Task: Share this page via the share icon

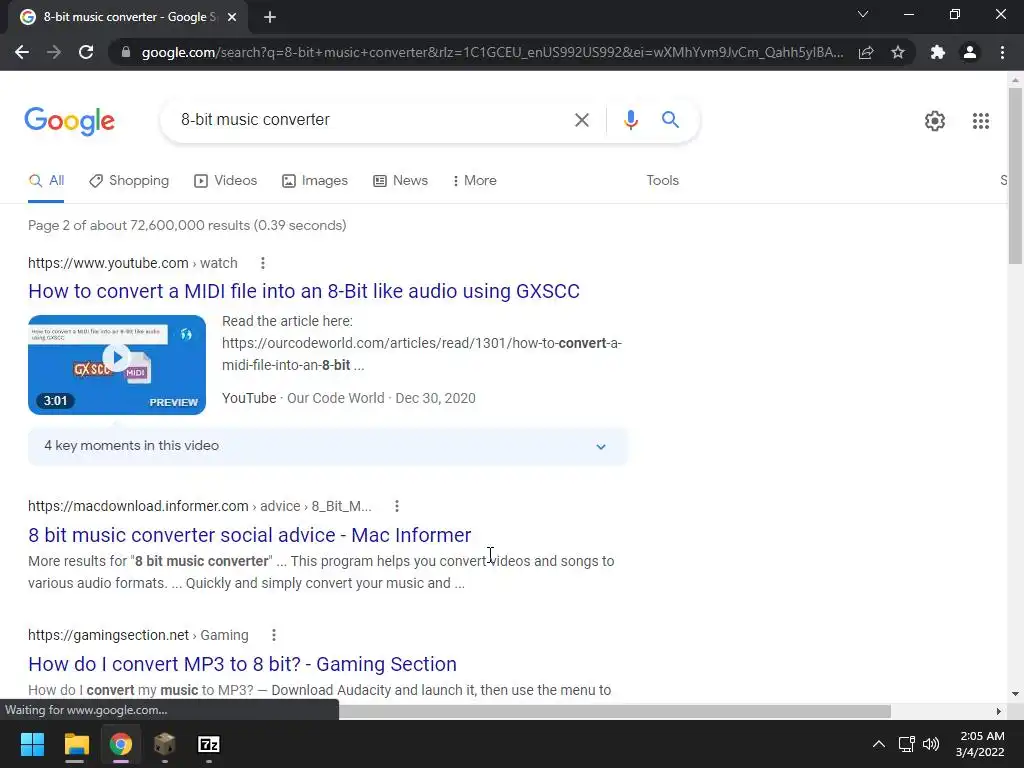Action: click(x=866, y=52)
